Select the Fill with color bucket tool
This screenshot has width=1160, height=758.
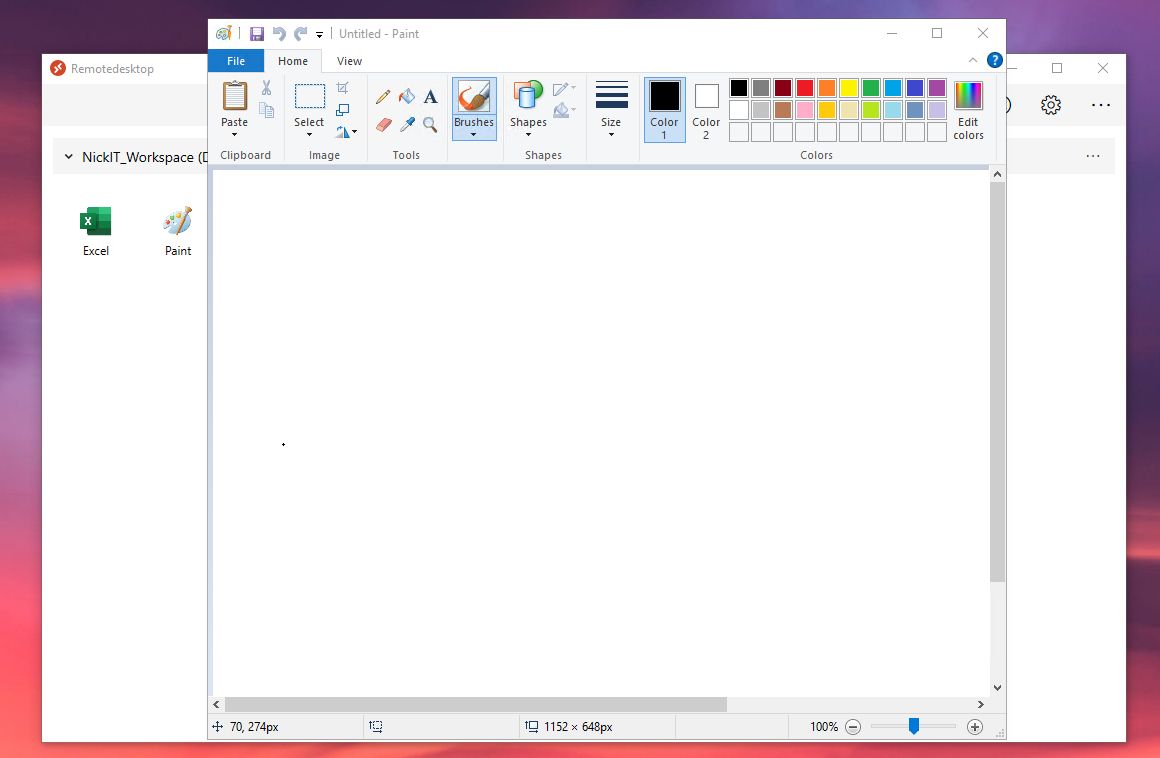coord(407,96)
